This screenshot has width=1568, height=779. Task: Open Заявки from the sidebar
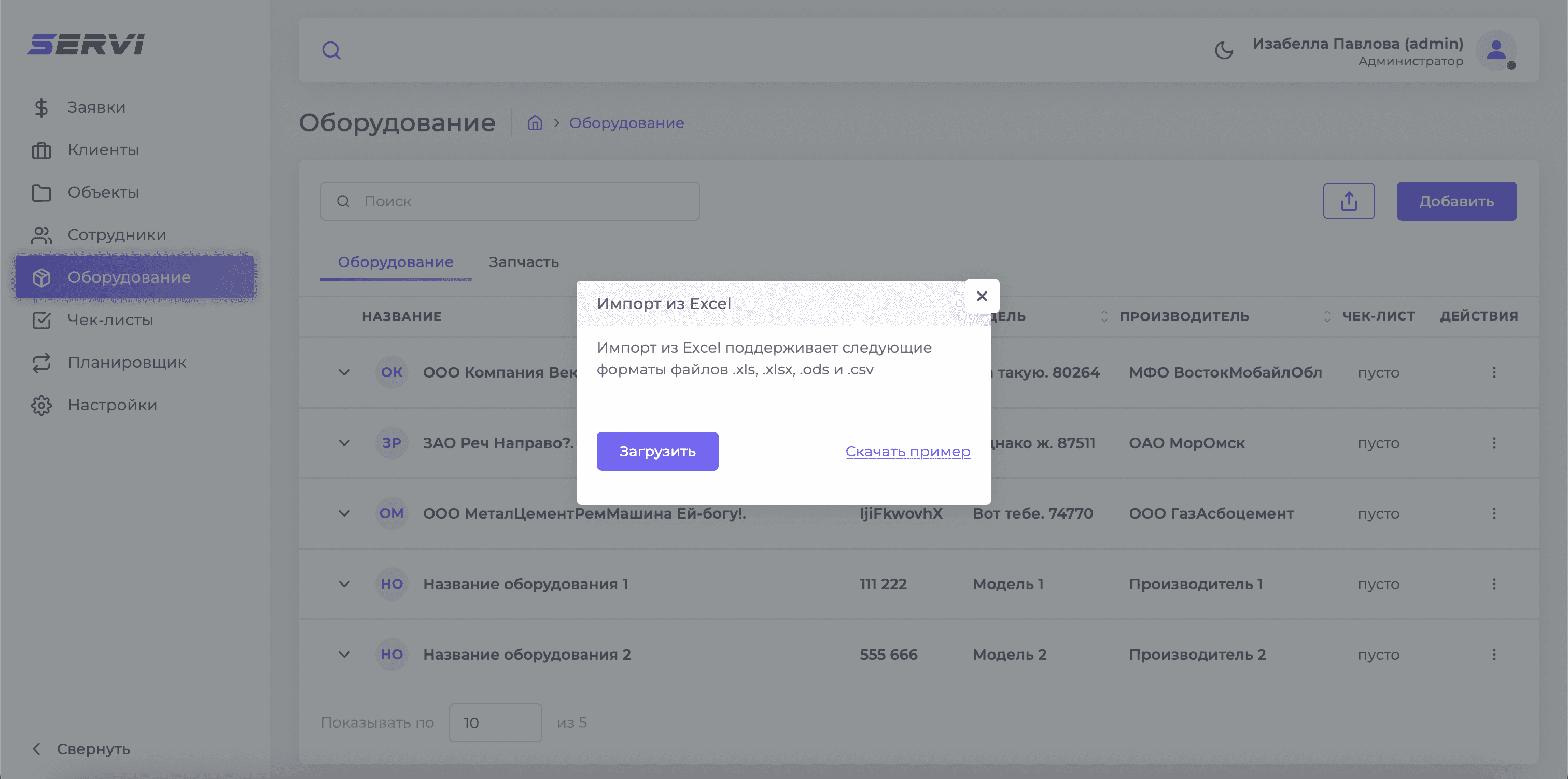pos(96,107)
